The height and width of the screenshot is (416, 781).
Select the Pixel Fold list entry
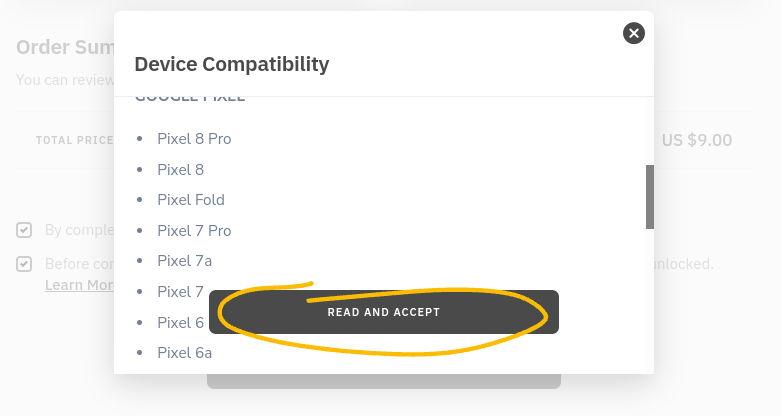pyautogui.click(x=191, y=200)
